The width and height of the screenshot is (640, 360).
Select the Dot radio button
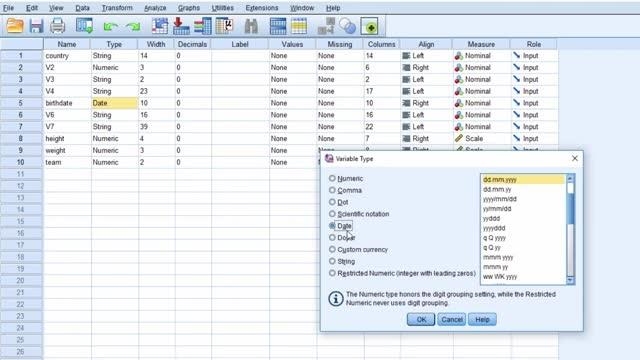(x=332, y=202)
